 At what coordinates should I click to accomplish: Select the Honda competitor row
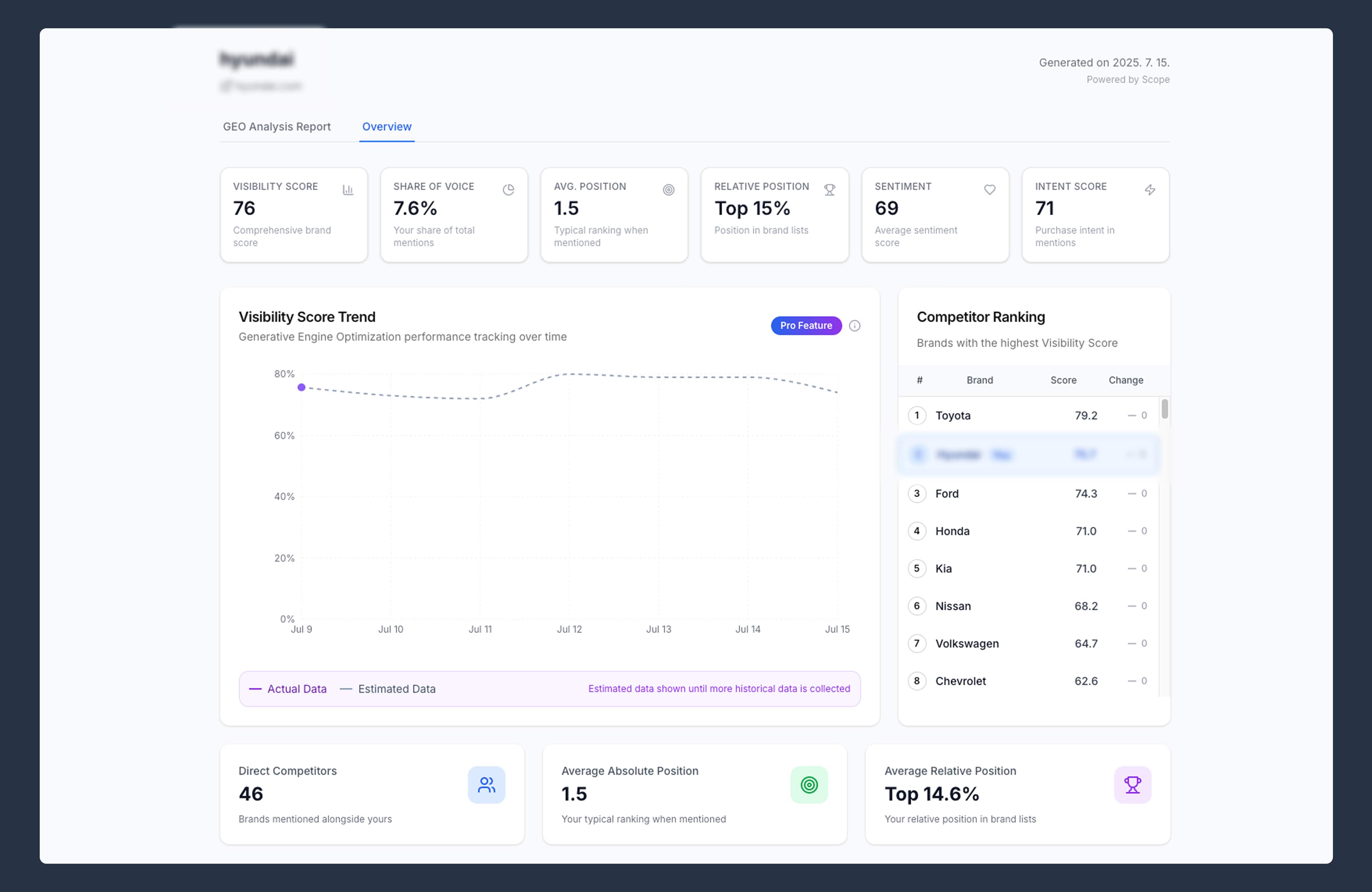pyautogui.click(x=1028, y=531)
